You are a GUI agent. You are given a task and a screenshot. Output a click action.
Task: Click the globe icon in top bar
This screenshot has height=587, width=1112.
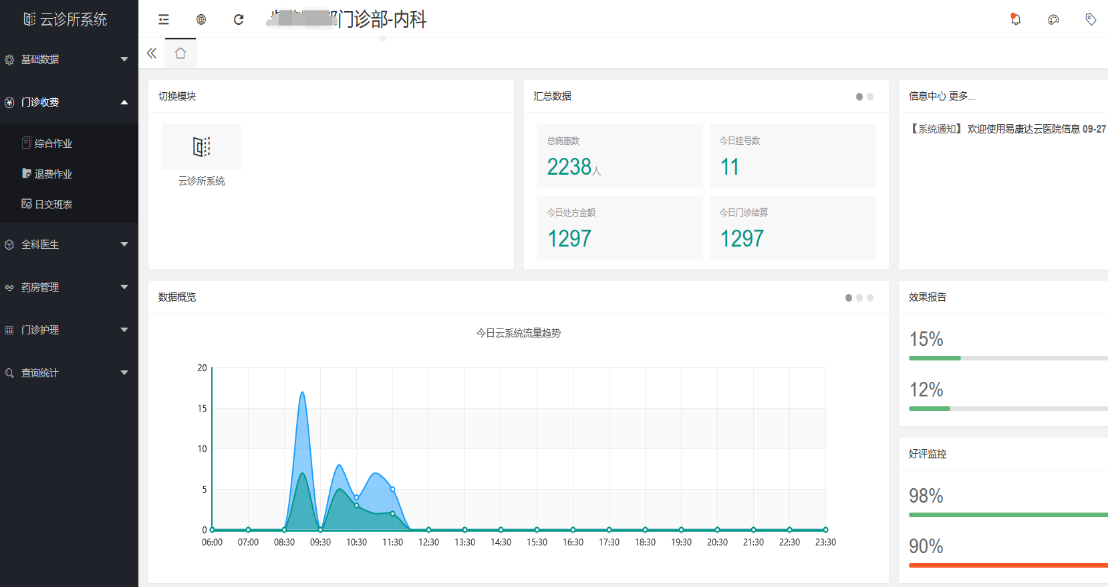[201, 19]
